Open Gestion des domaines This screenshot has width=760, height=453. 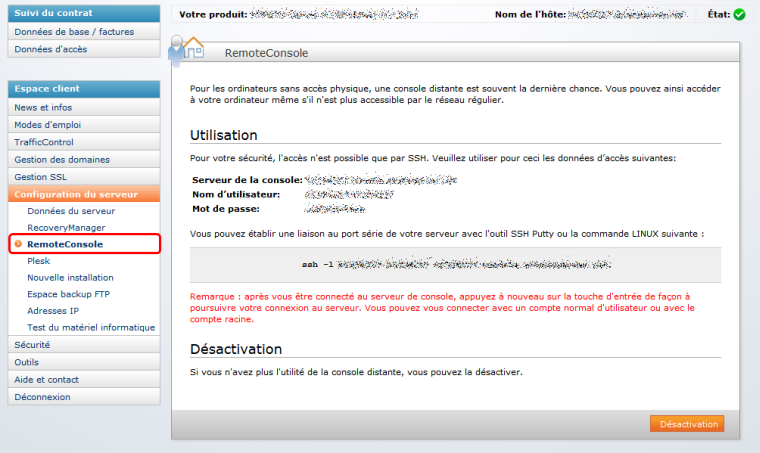[x=84, y=159]
